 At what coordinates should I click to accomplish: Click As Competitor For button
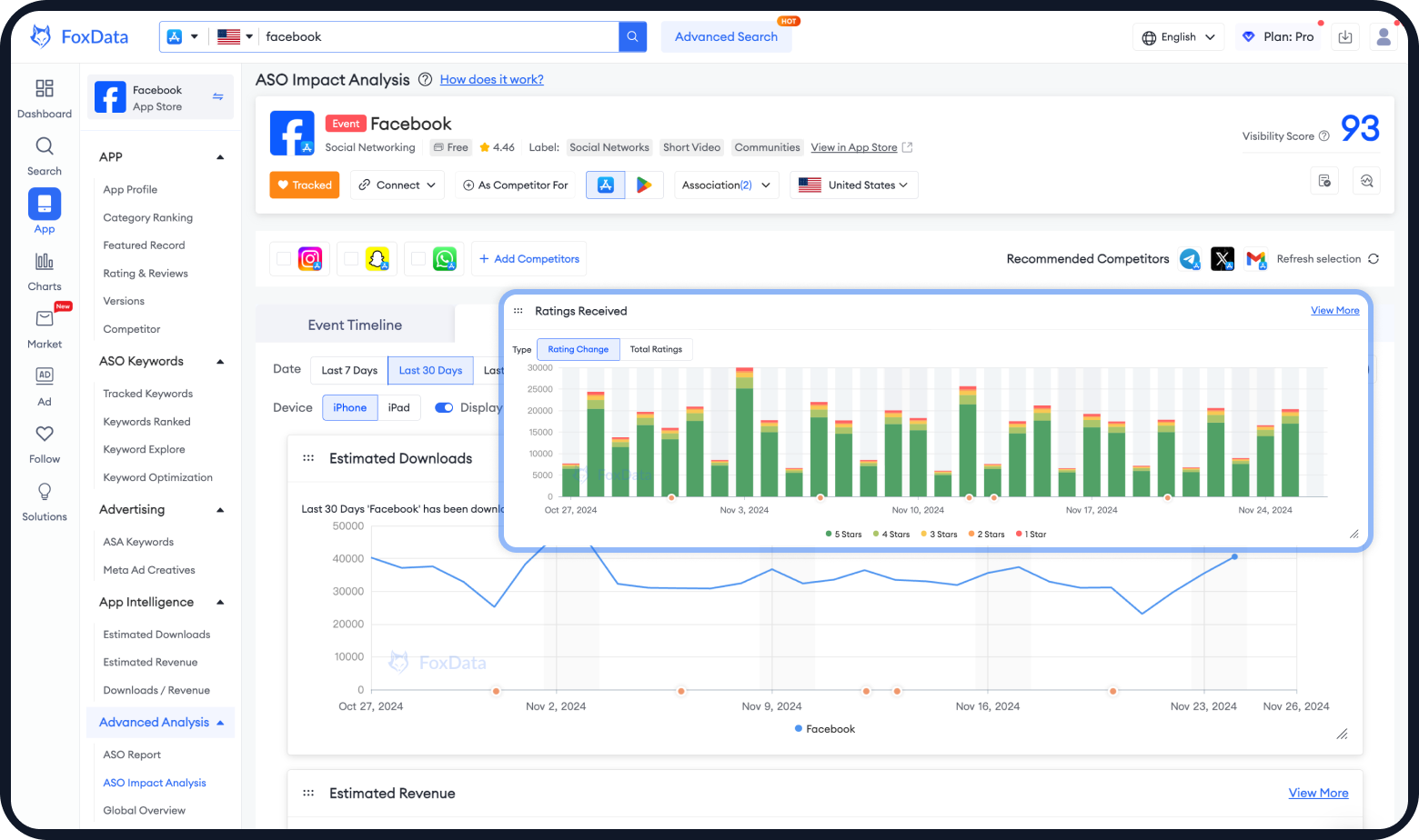[x=516, y=185]
